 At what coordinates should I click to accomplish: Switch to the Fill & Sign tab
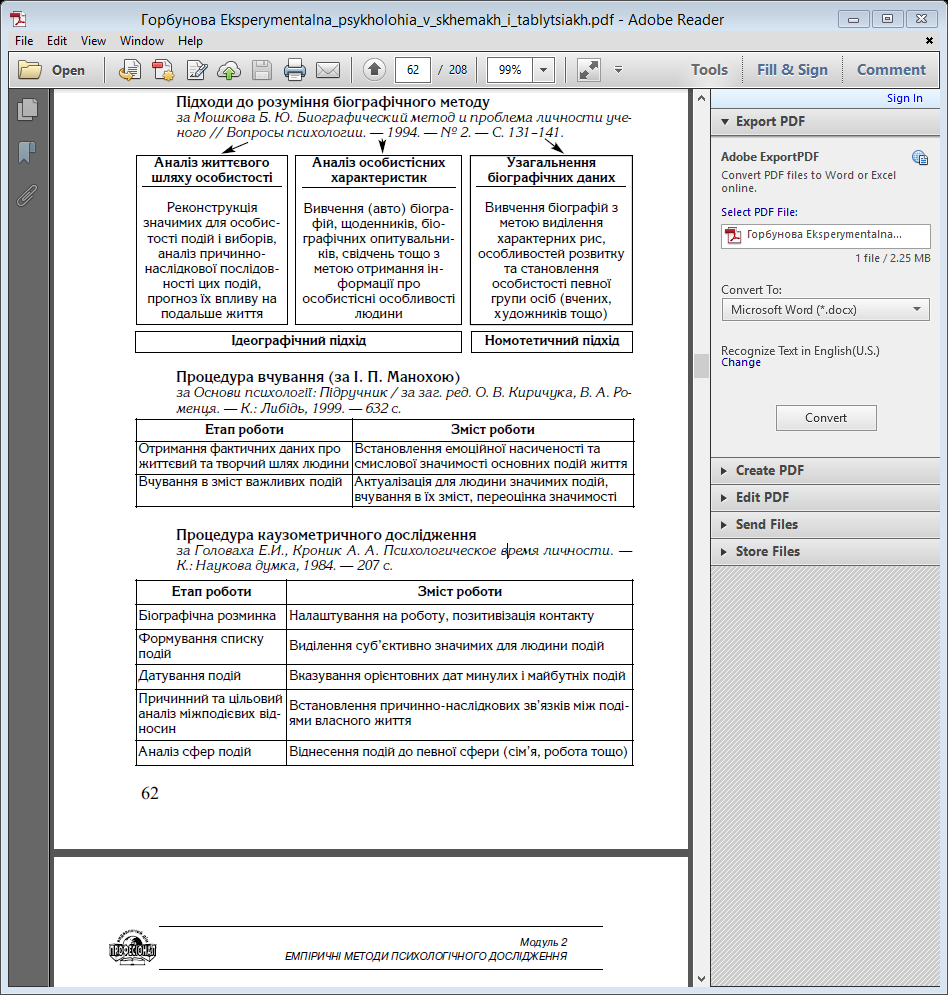point(792,70)
